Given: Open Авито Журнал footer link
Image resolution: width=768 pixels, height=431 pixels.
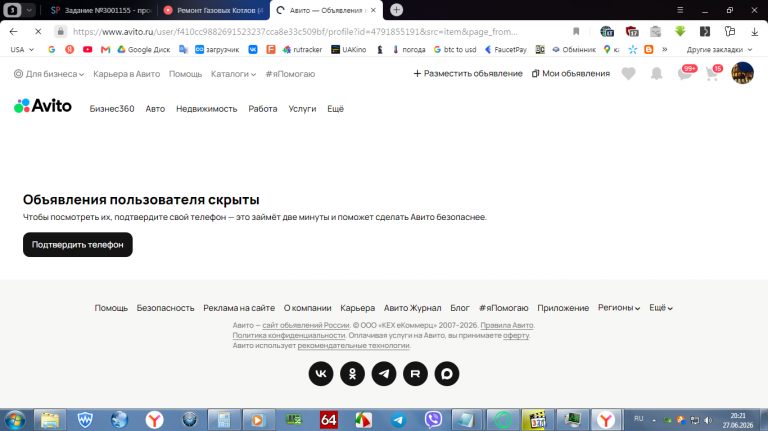Looking at the screenshot, I should 412,308.
